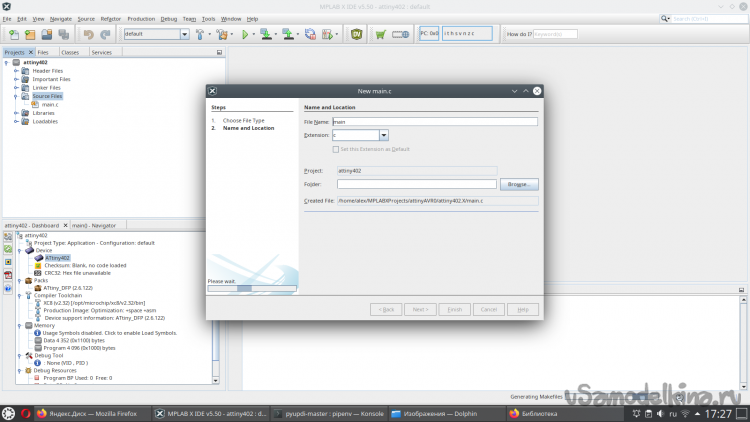The image size is (750, 422).
Task: Click the MPLAB cart store icon
Action: (380, 34)
